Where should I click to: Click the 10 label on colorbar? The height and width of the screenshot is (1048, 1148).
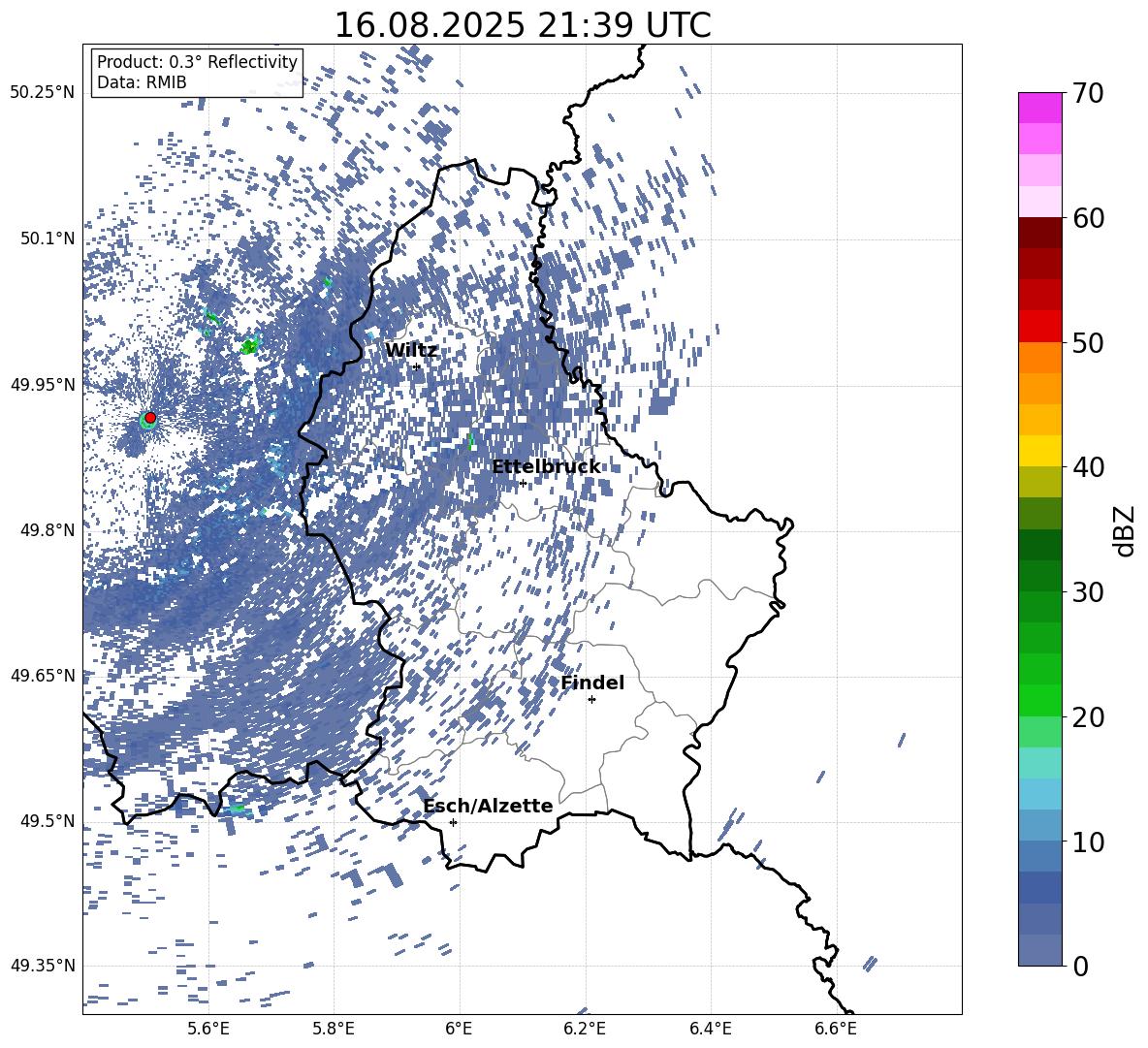pos(1089,842)
